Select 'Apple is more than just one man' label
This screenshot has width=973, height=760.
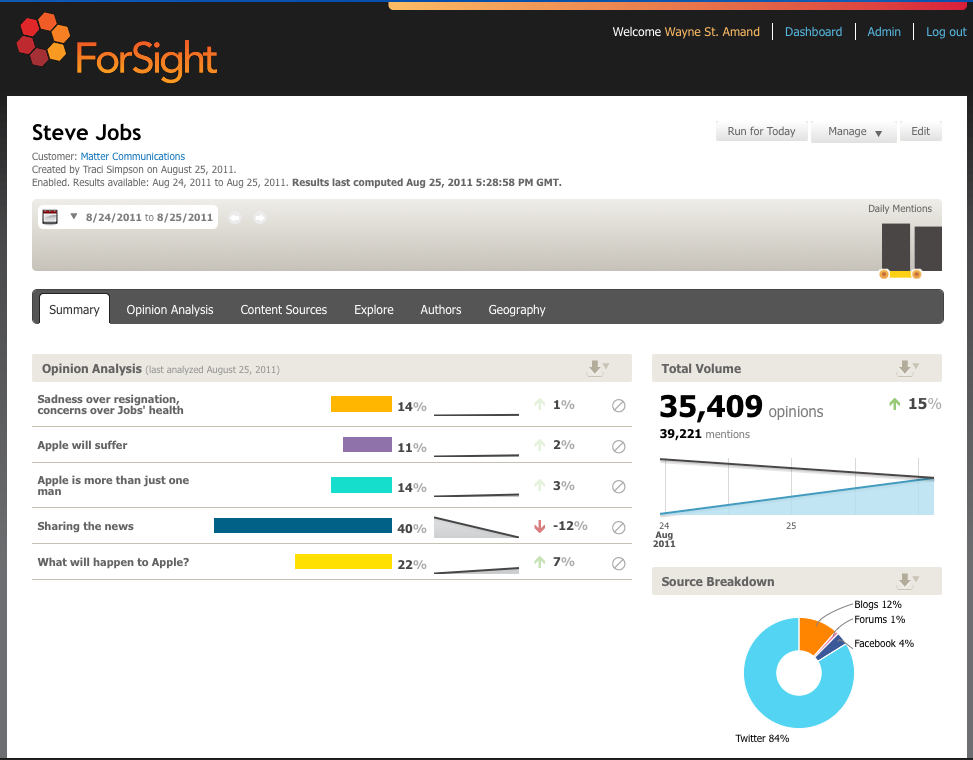click(113, 485)
